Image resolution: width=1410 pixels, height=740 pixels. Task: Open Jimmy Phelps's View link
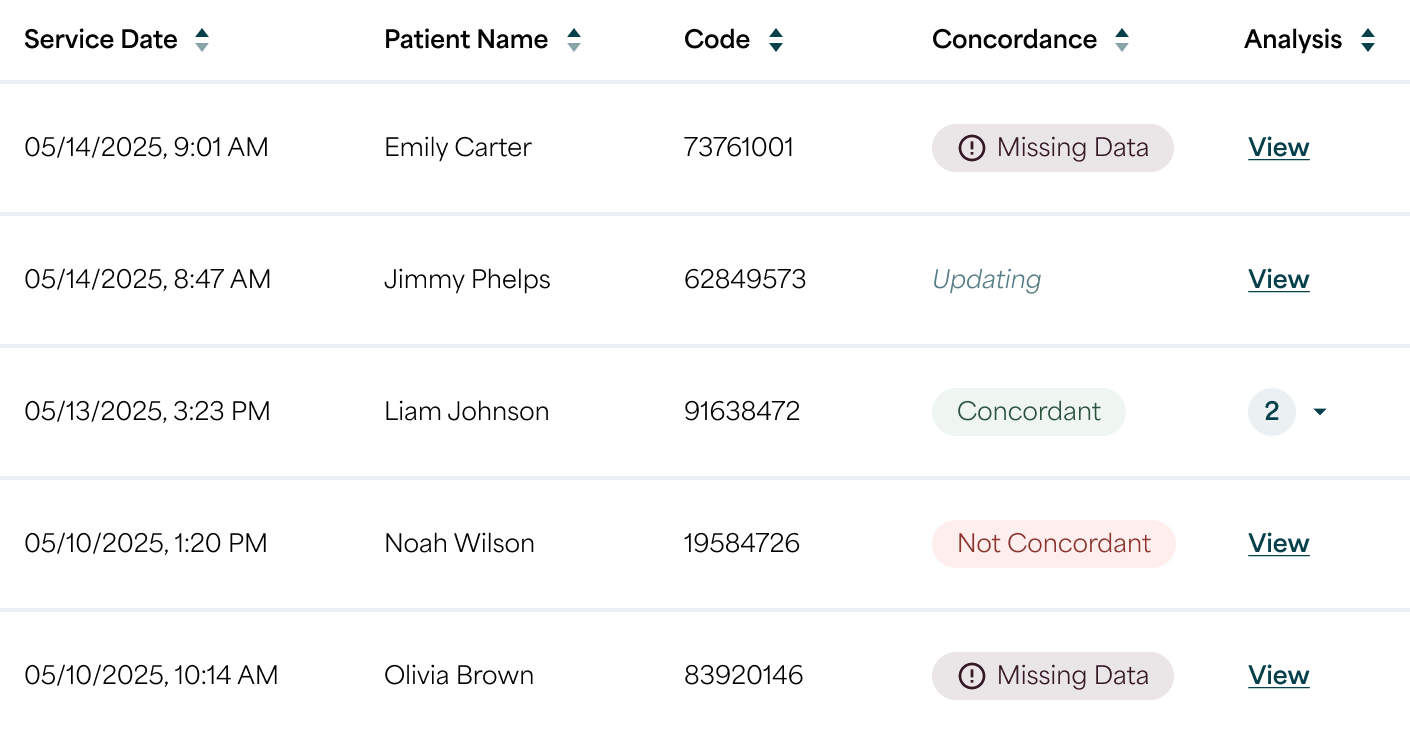pos(1278,280)
